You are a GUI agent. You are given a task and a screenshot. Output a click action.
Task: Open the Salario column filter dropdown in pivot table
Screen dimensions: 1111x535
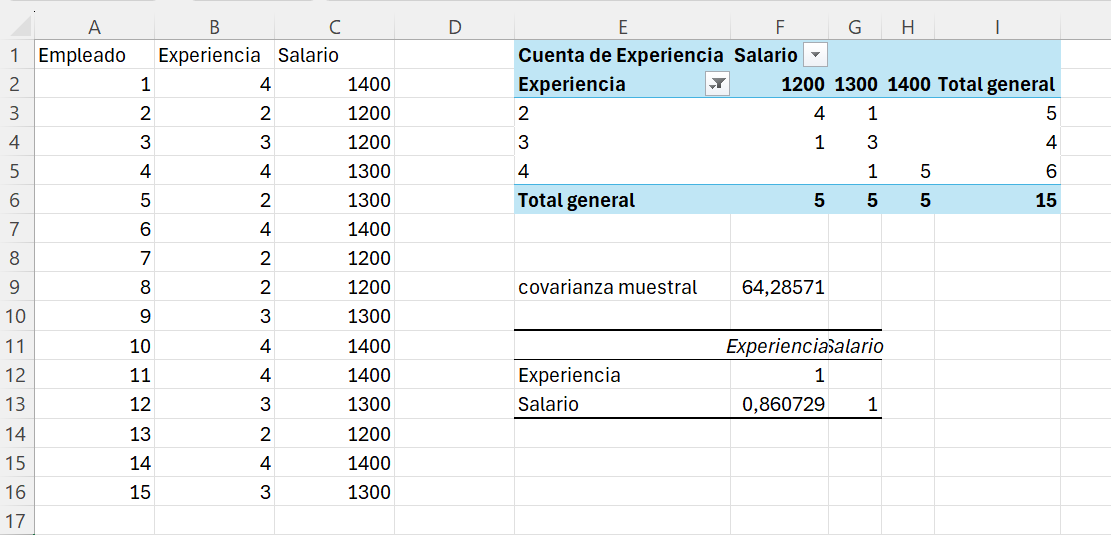coord(815,56)
